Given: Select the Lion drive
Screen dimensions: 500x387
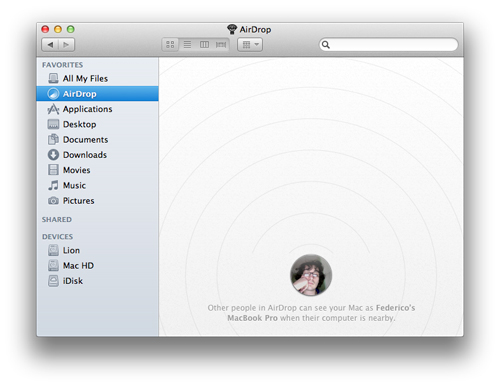Looking at the screenshot, I should point(97,250).
